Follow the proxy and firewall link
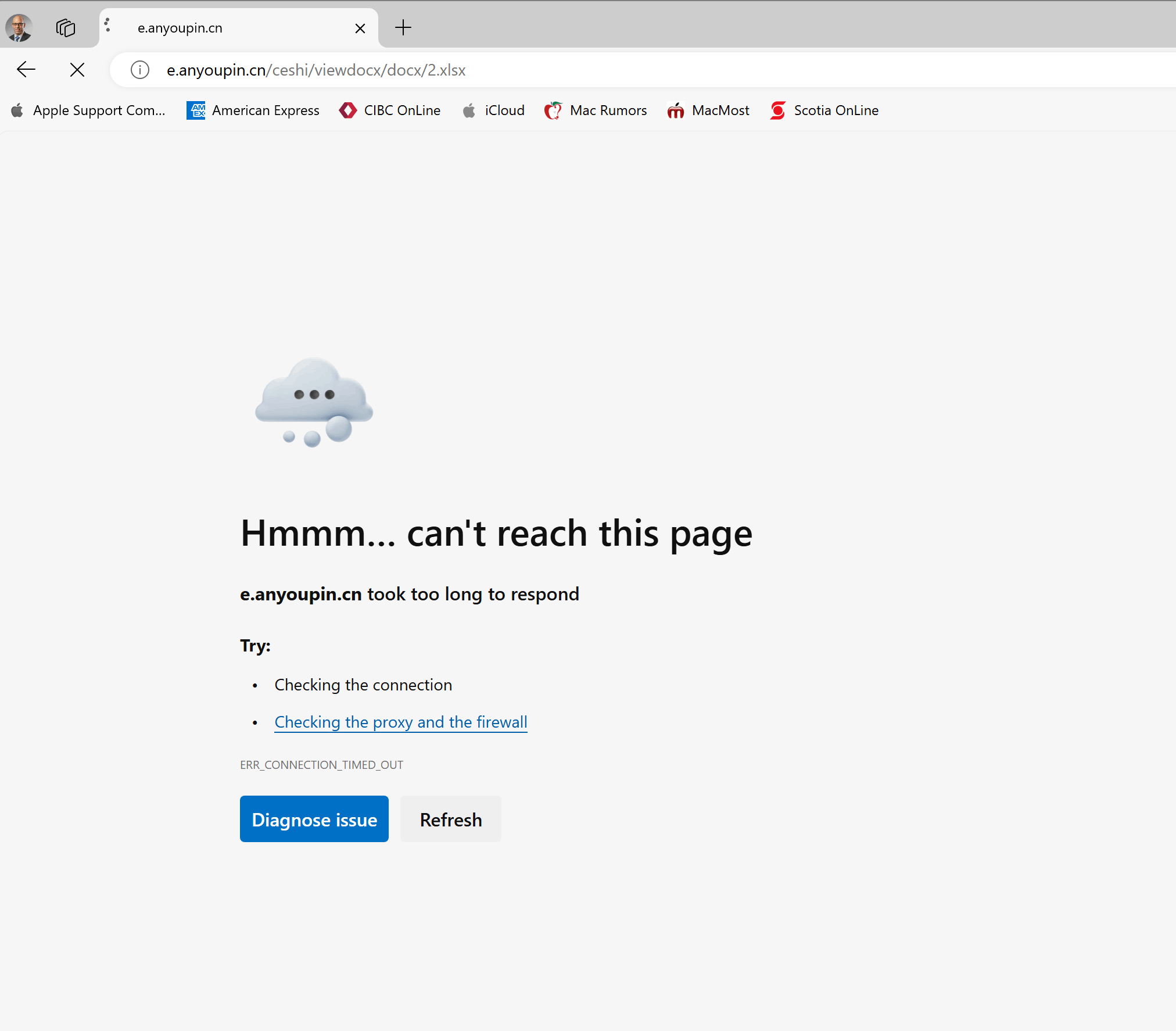 (x=400, y=722)
